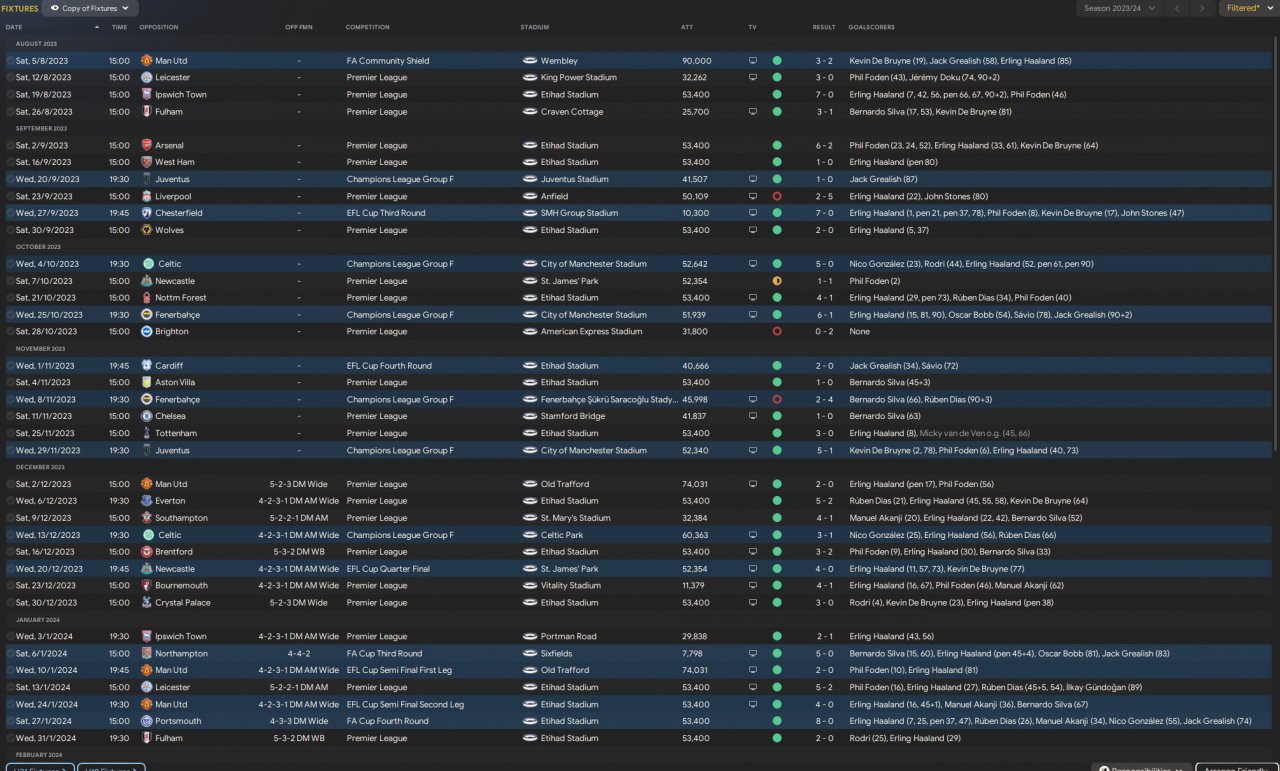
Task: Tick the row selector for Wed, 20/9/2023
Action: (x=10, y=180)
